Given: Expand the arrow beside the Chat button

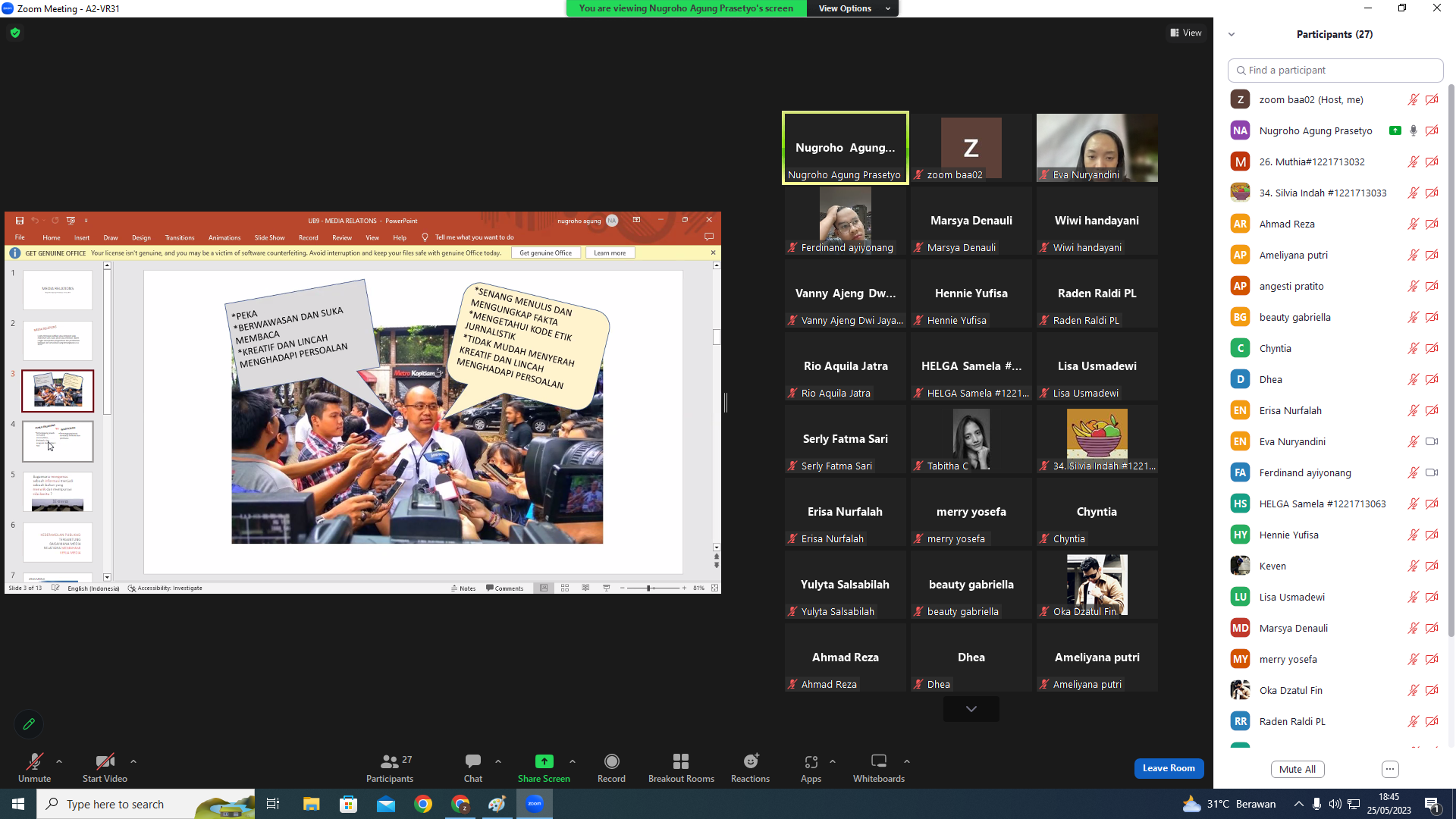Looking at the screenshot, I should click(x=498, y=761).
